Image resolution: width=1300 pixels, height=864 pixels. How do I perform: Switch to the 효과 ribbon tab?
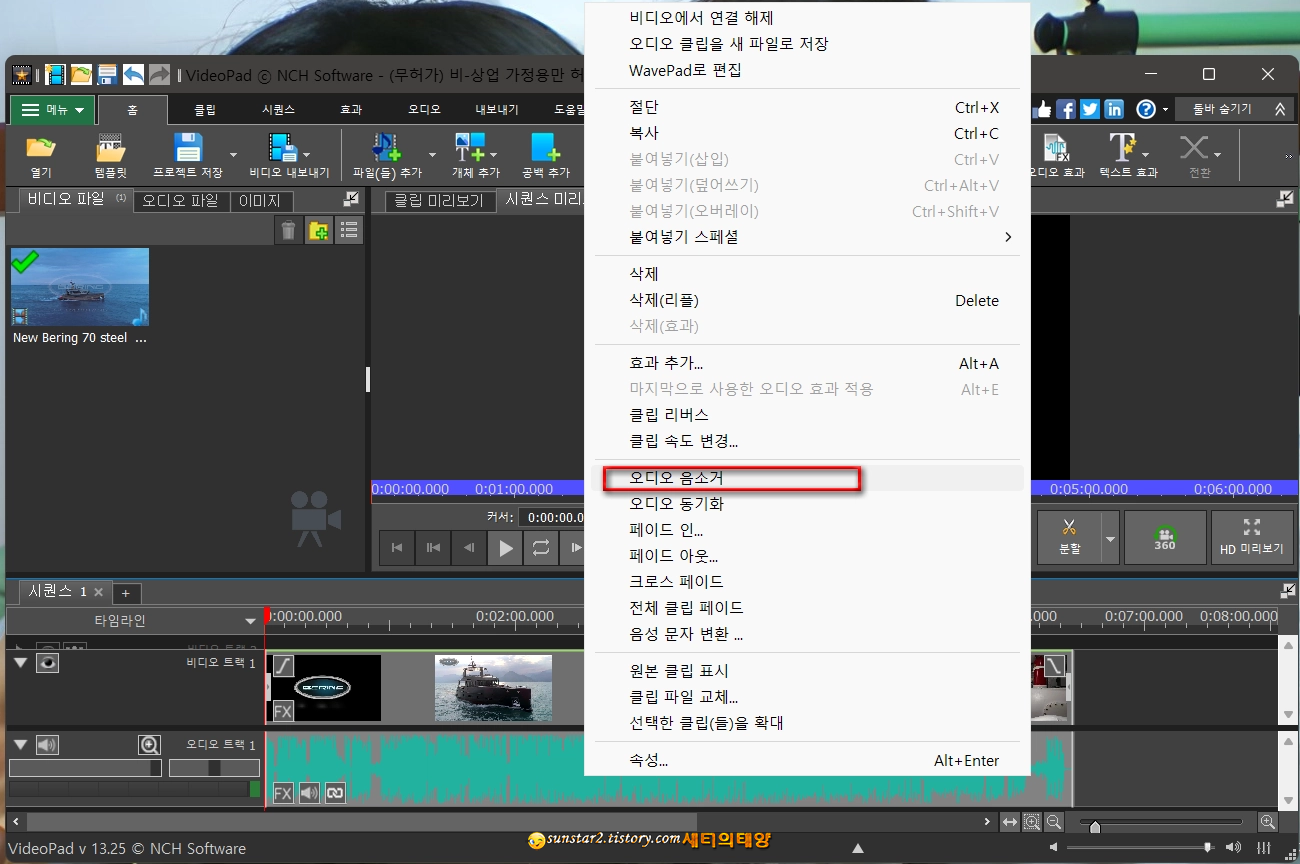350,109
